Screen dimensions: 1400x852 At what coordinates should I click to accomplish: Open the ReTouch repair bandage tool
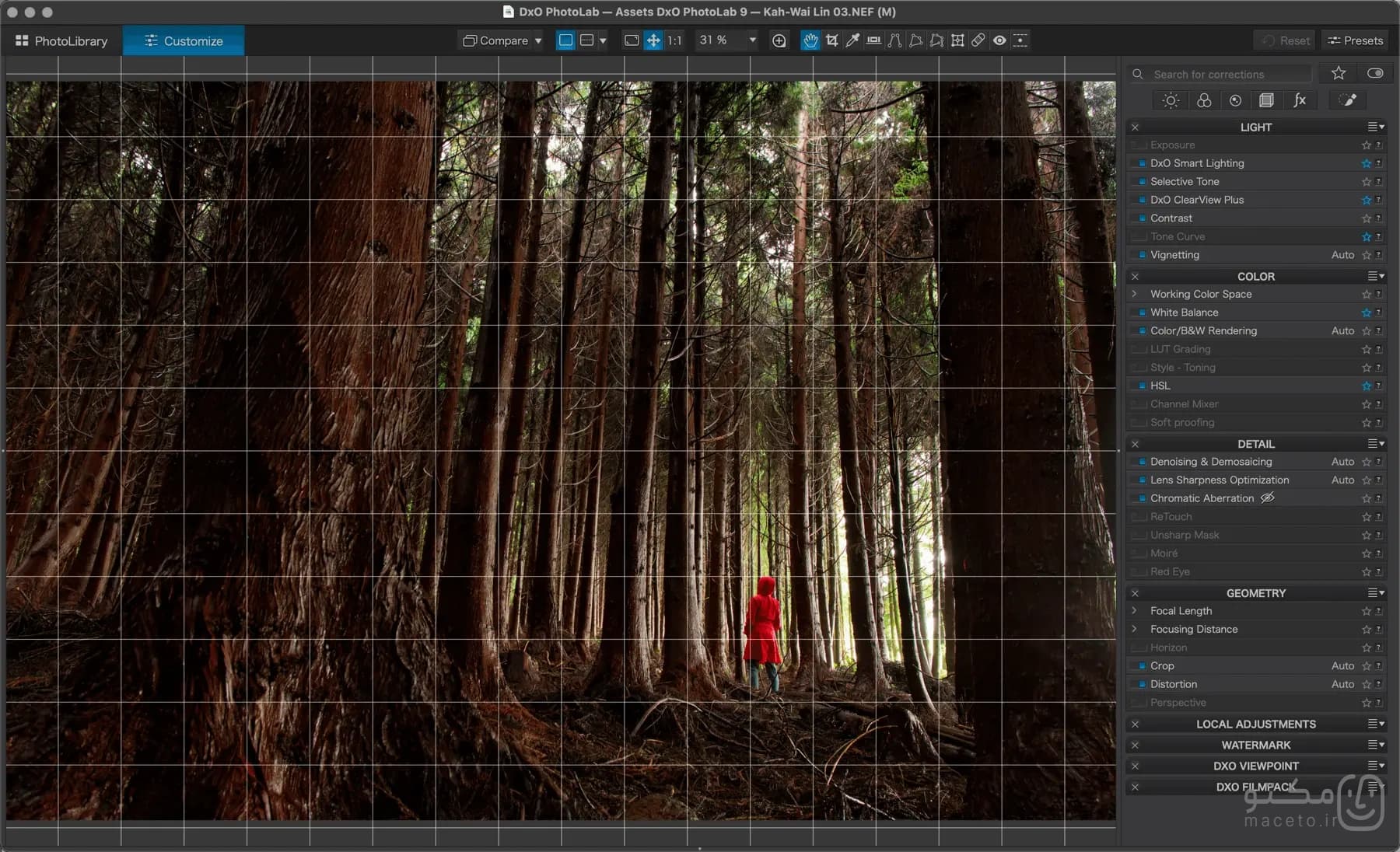[978, 40]
